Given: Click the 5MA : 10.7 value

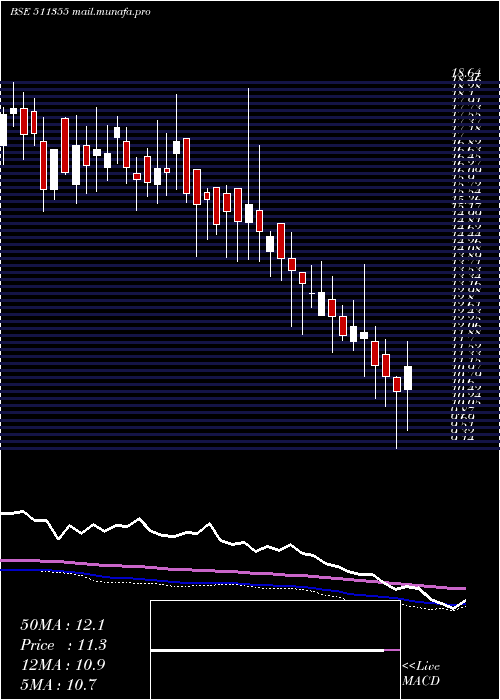Looking at the screenshot, I should (x=58, y=684).
